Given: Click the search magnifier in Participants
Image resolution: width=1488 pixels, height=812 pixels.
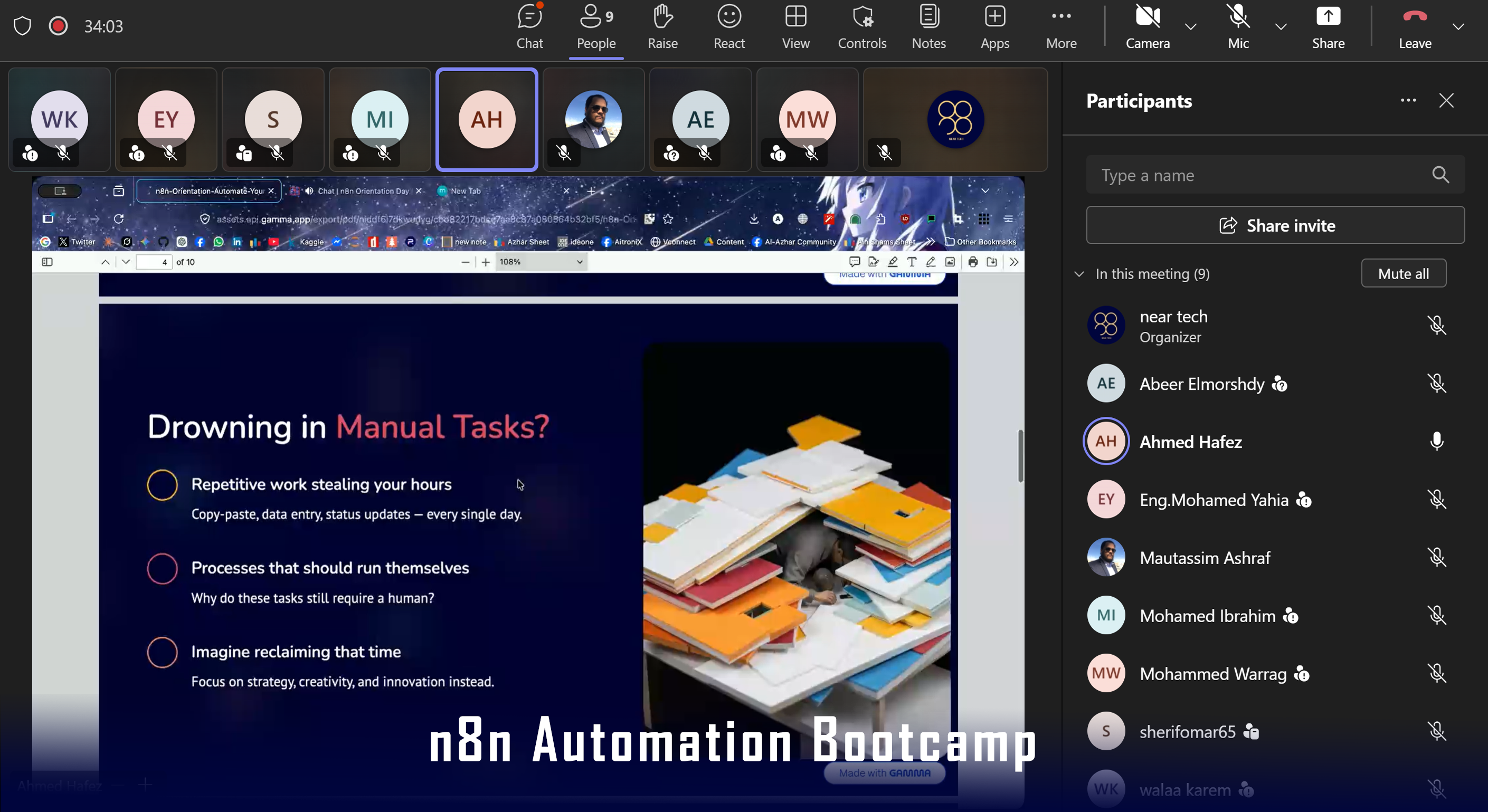Looking at the screenshot, I should pyautogui.click(x=1440, y=175).
